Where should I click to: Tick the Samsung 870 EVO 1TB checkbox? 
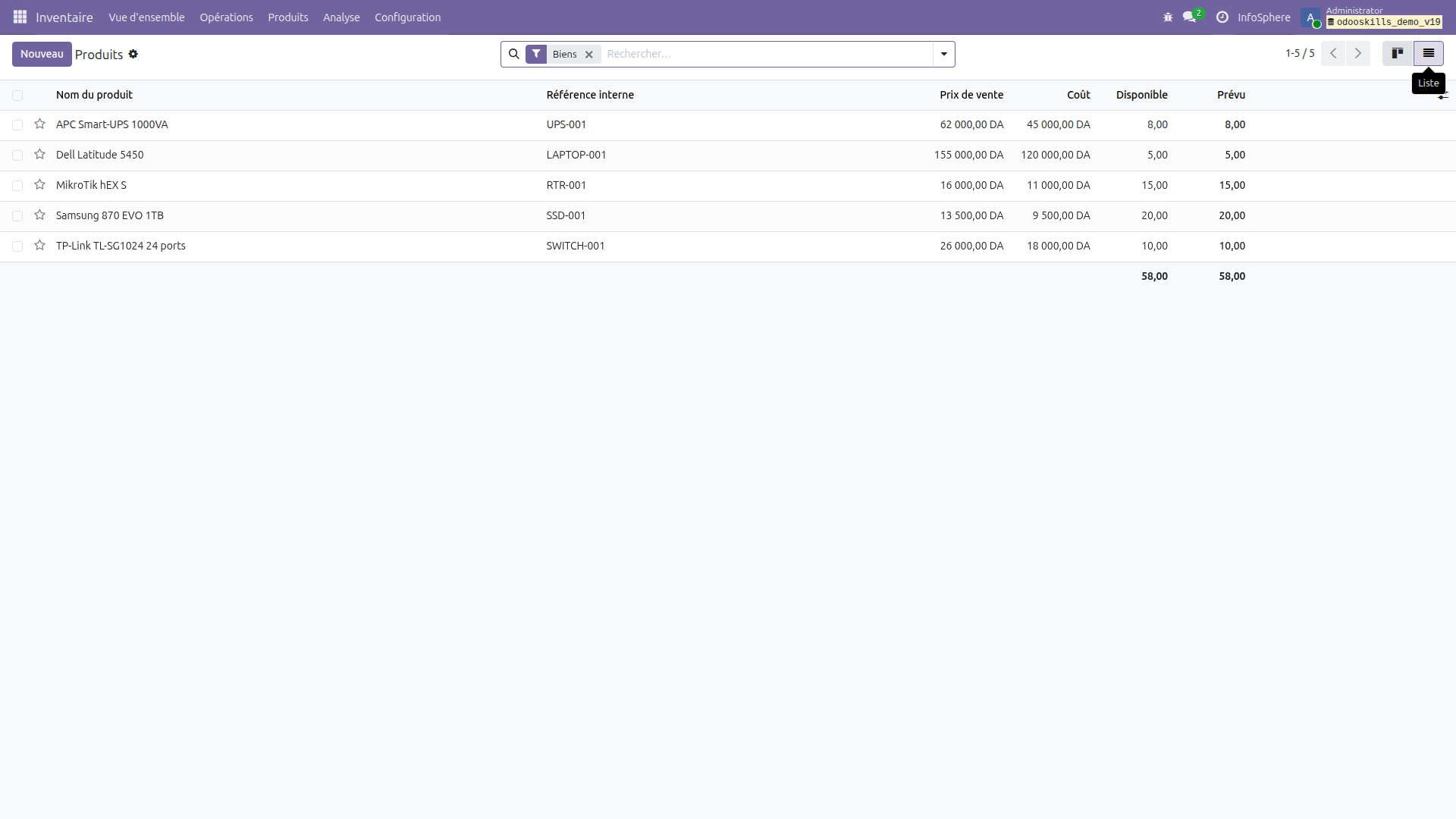click(x=17, y=216)
